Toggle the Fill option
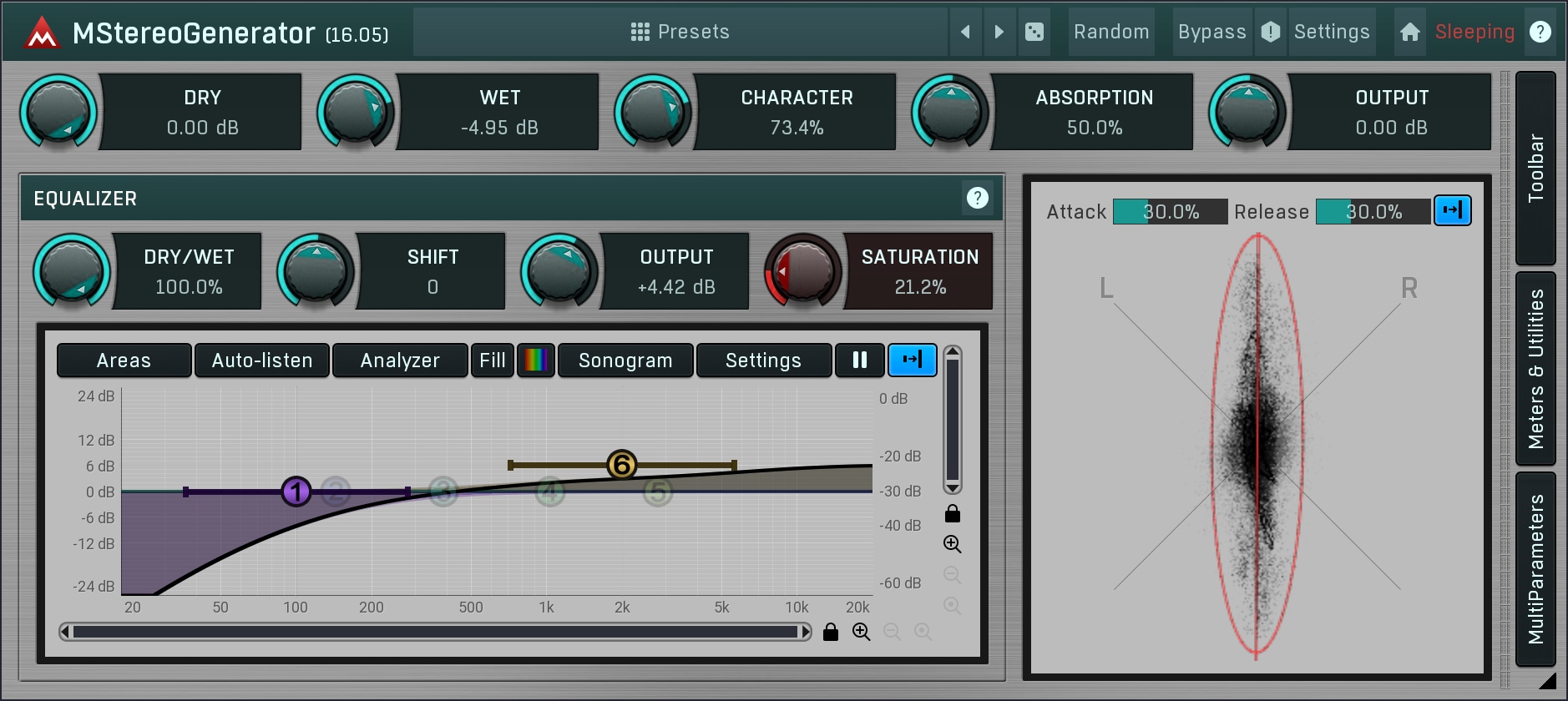The image size is (1568, 701). pos(493,361)
